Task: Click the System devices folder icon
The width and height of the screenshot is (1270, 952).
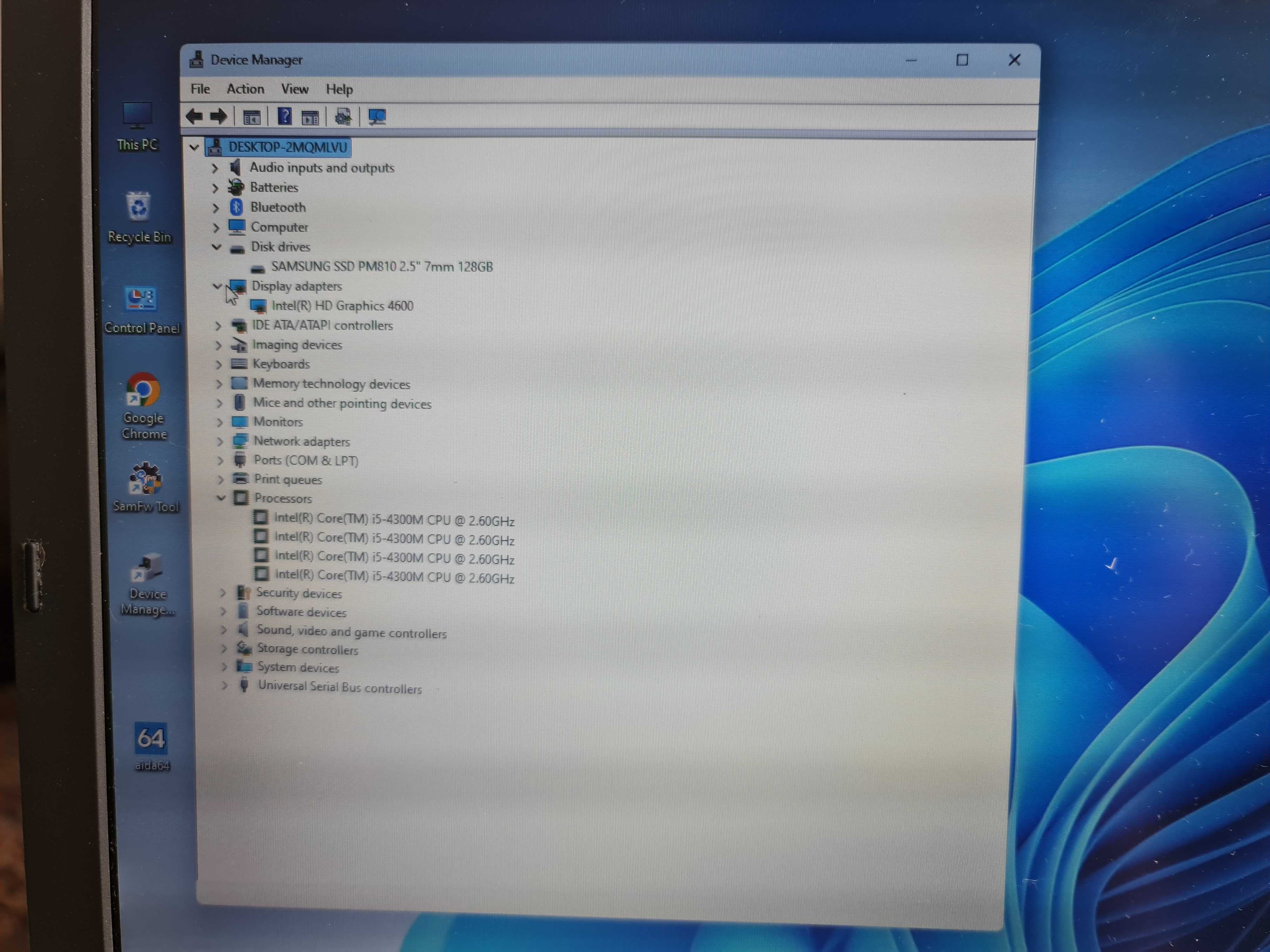Action: coord(244,666)
